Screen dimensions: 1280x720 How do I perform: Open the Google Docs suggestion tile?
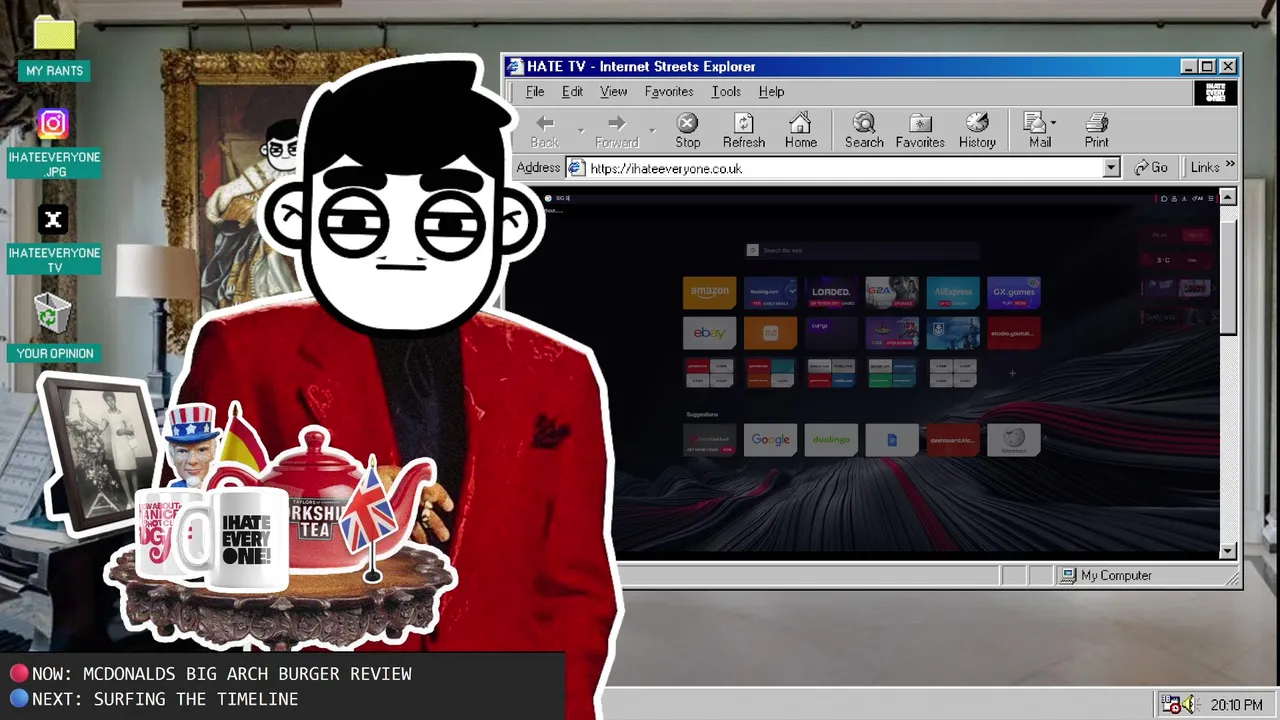click(892, 440)
